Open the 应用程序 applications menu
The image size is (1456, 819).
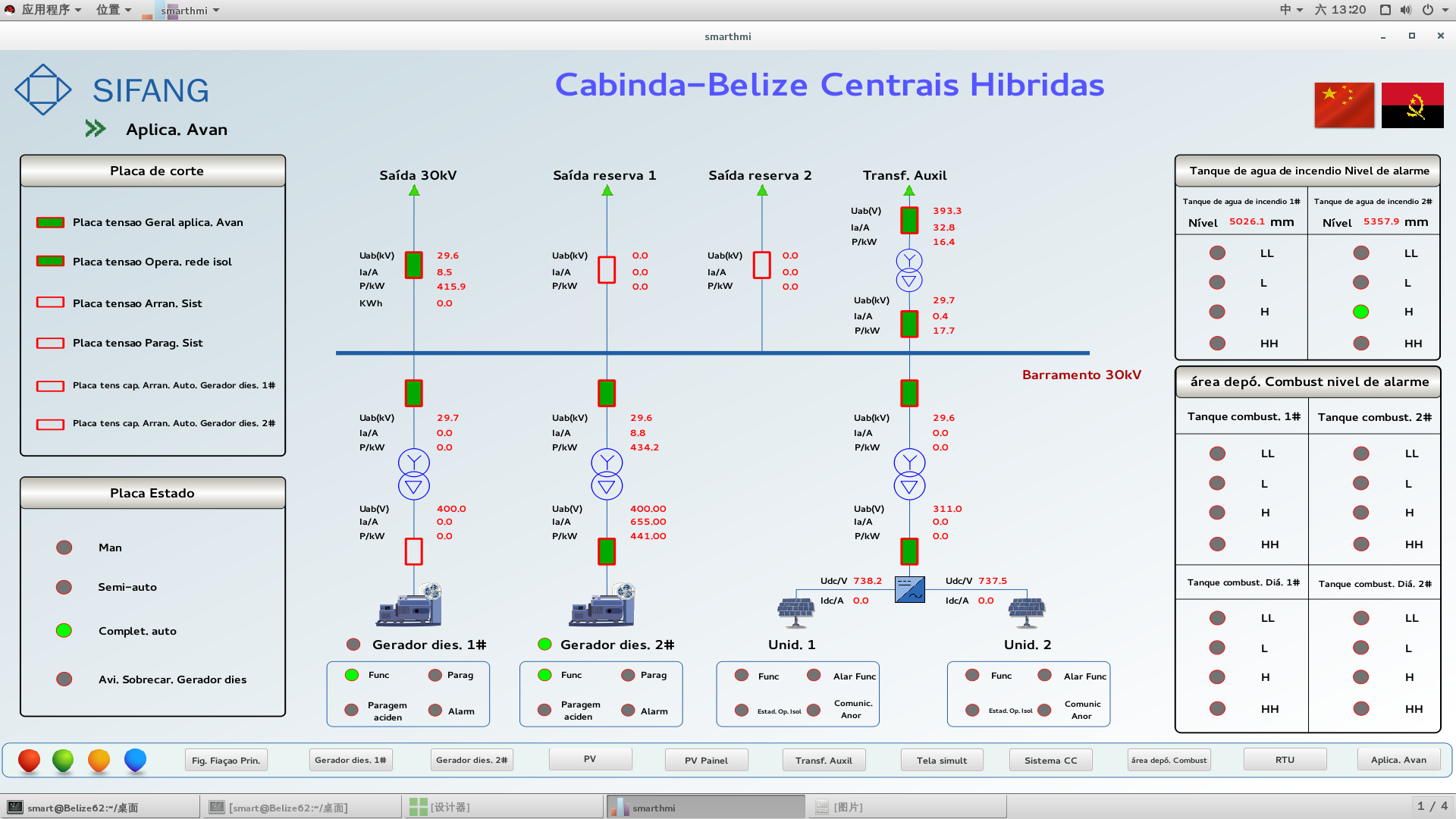pyautogui.click(x=45, y=10)
